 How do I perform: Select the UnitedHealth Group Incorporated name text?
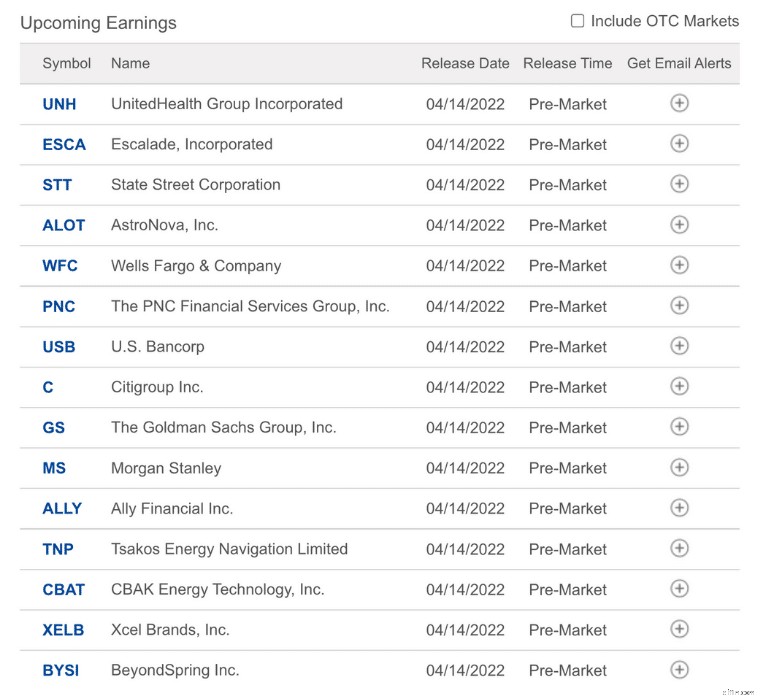[x=227, y=104]
